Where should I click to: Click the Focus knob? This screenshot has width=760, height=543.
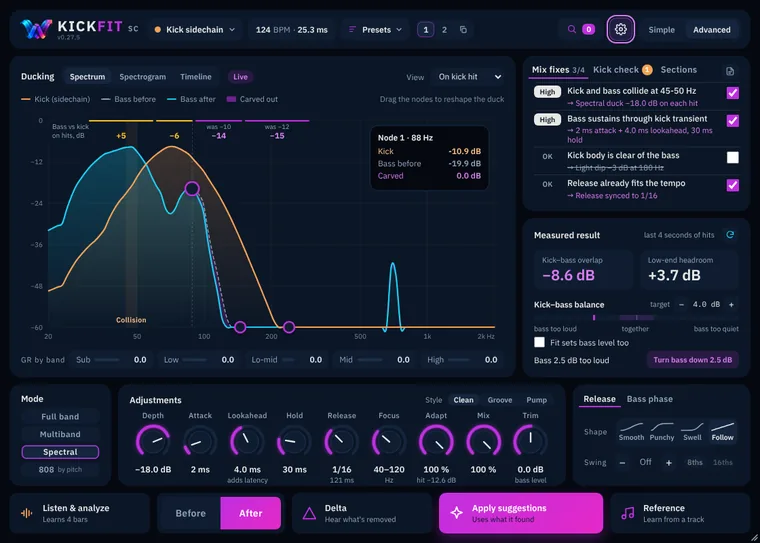[388, 441]
